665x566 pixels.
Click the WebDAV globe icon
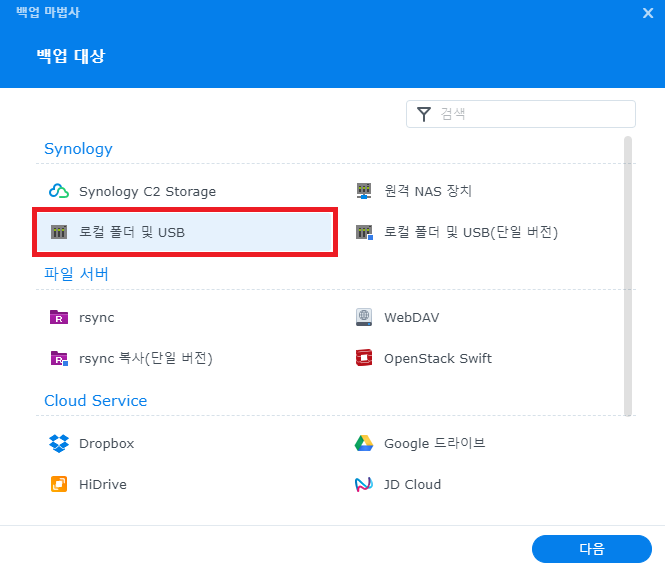pos(364,317)
